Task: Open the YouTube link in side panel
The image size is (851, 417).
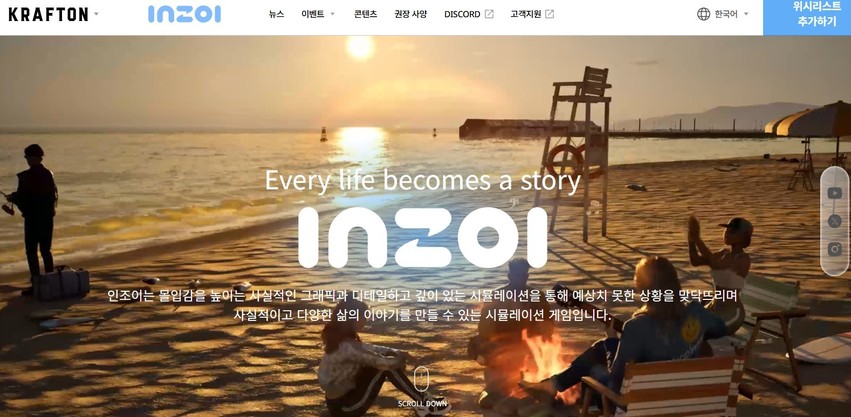Action: [835, 193]
